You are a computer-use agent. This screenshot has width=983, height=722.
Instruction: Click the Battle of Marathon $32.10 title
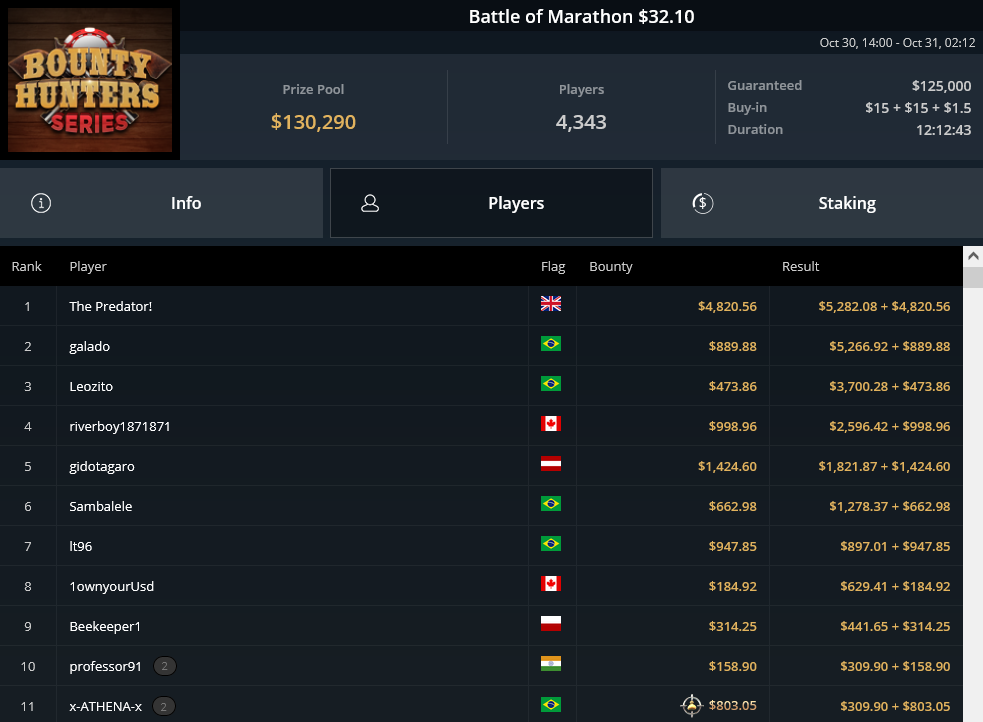tap(581, 16)
